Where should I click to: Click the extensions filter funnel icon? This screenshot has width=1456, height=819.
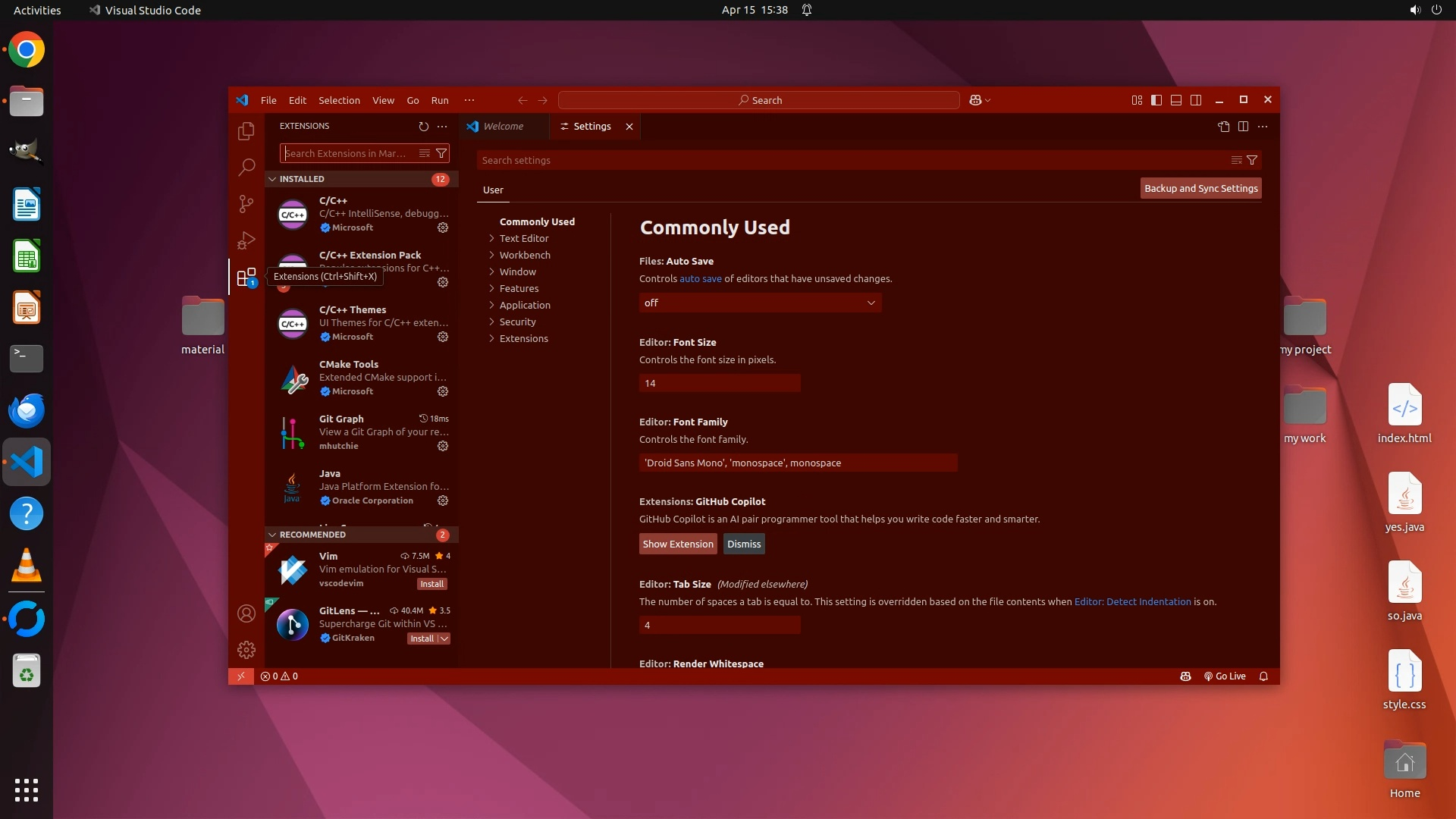click(441, 153)
